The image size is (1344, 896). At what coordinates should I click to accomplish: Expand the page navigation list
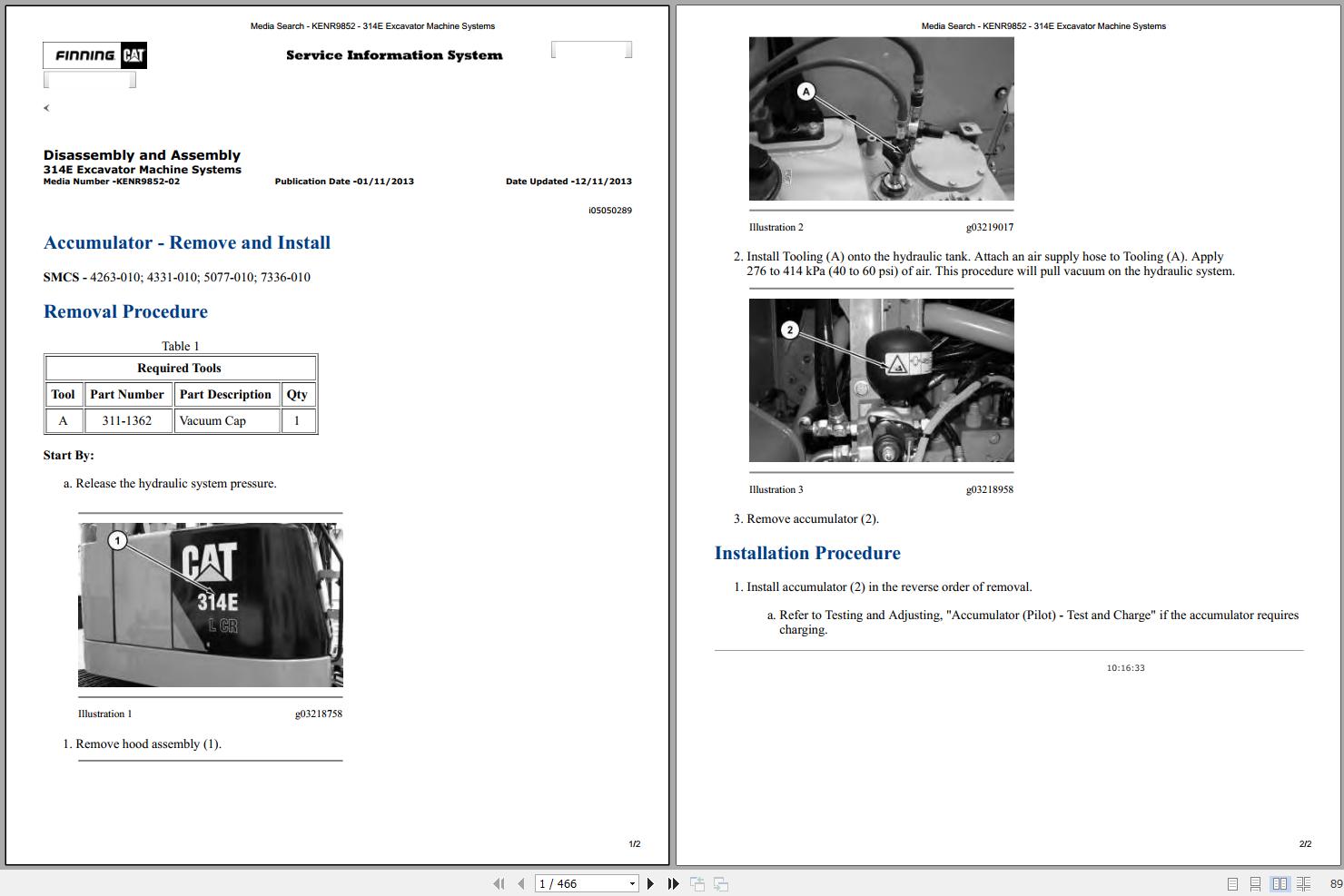click(x=632, y=883)
